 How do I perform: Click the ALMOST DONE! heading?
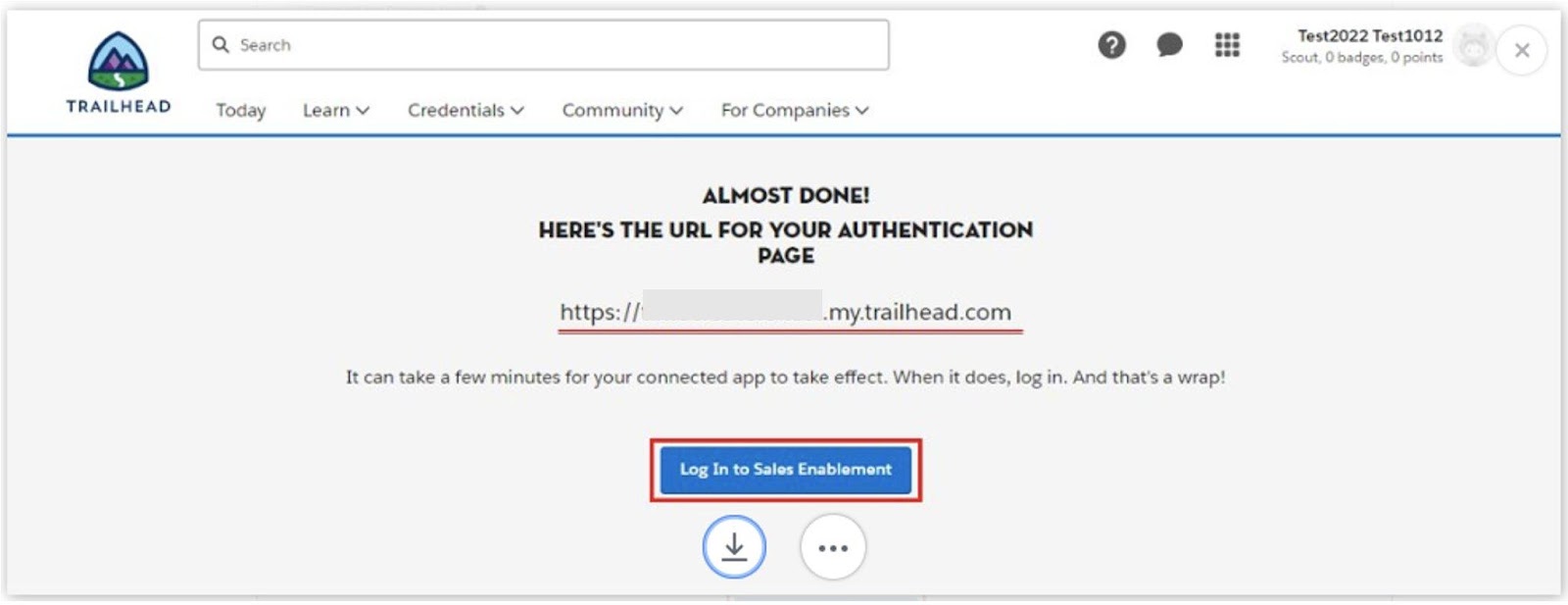coord(786,195)
